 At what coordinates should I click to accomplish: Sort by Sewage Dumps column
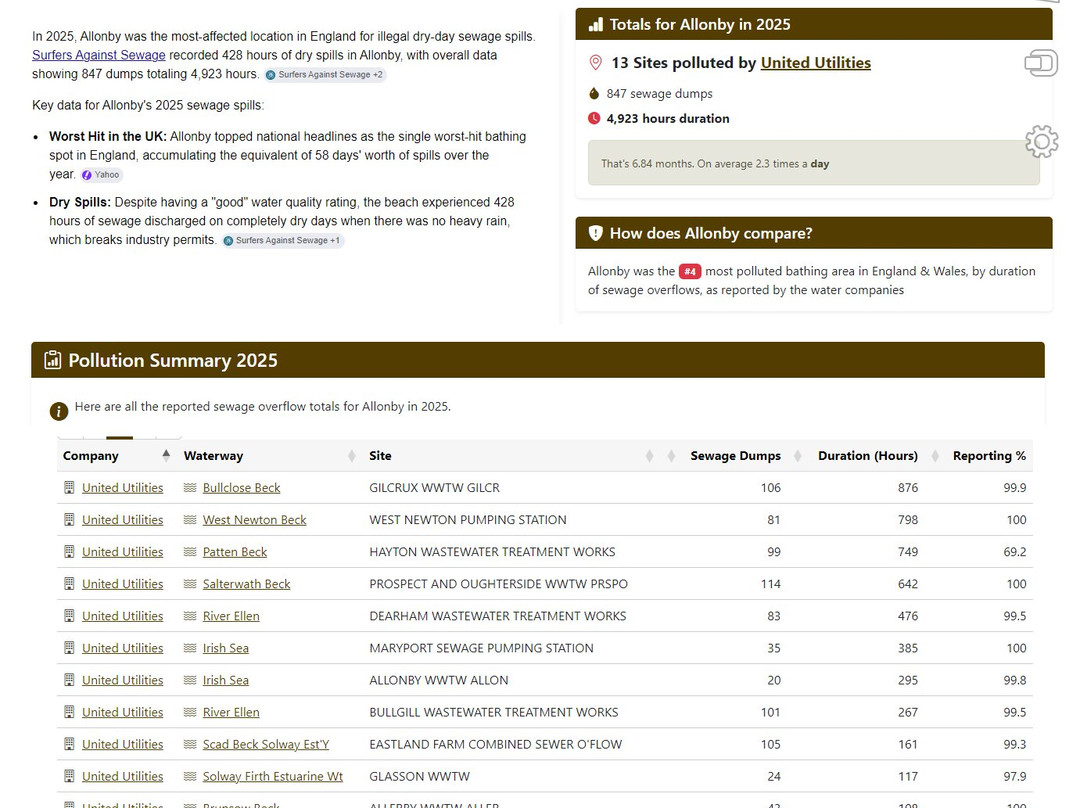click(736, 455)
